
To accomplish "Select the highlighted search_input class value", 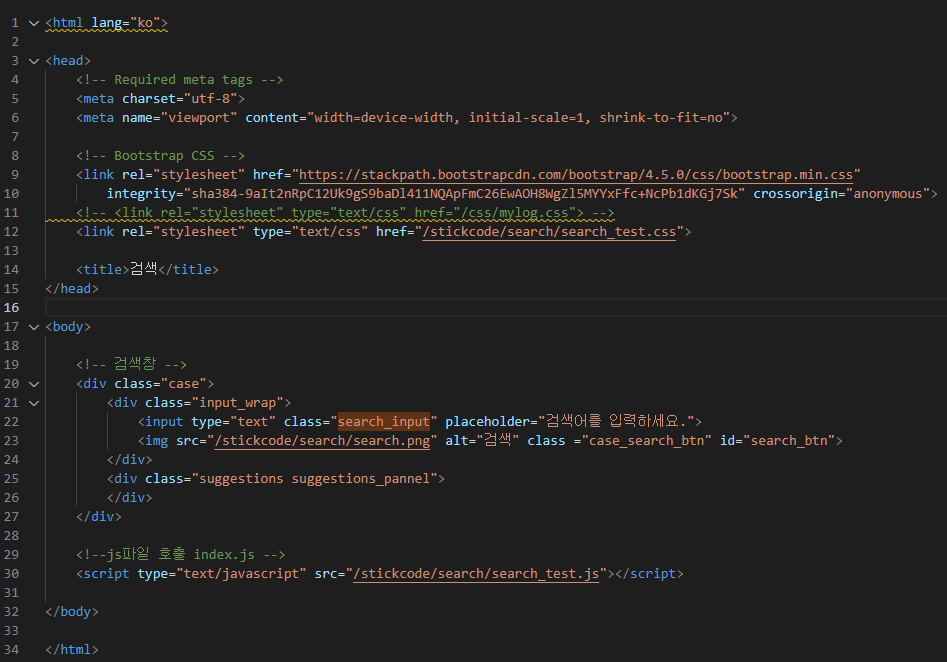I will 384,422.
